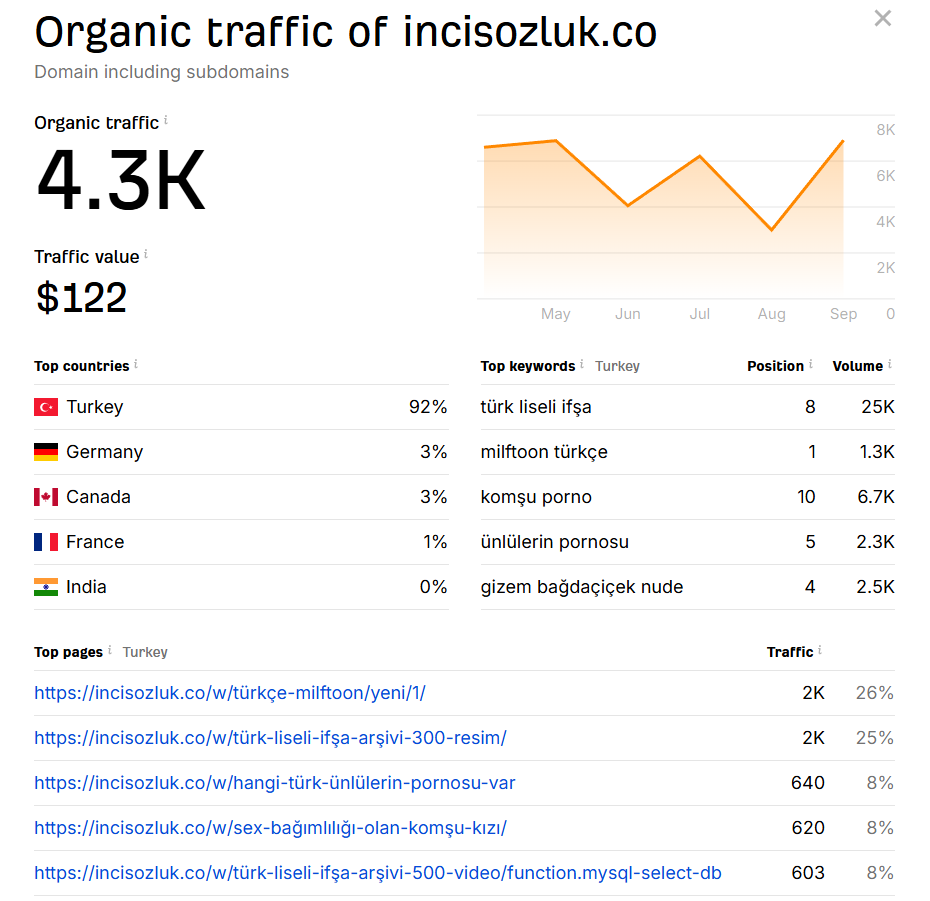Click the Turkey flag icon
930x901 pixels.
coord(46,407)
